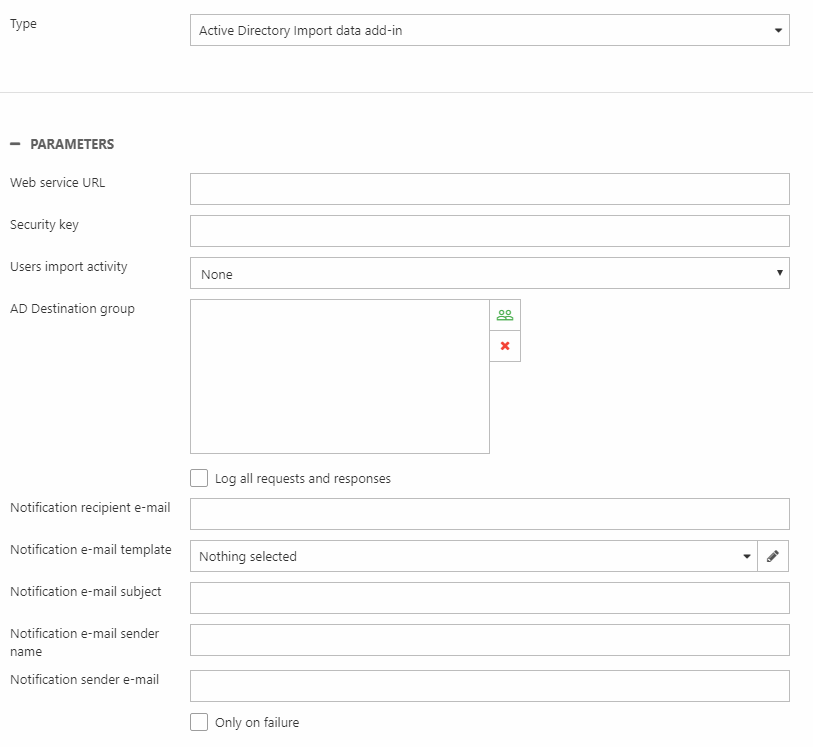
Task: Click inside the AD Destination group list box
Action: (339, 376)
